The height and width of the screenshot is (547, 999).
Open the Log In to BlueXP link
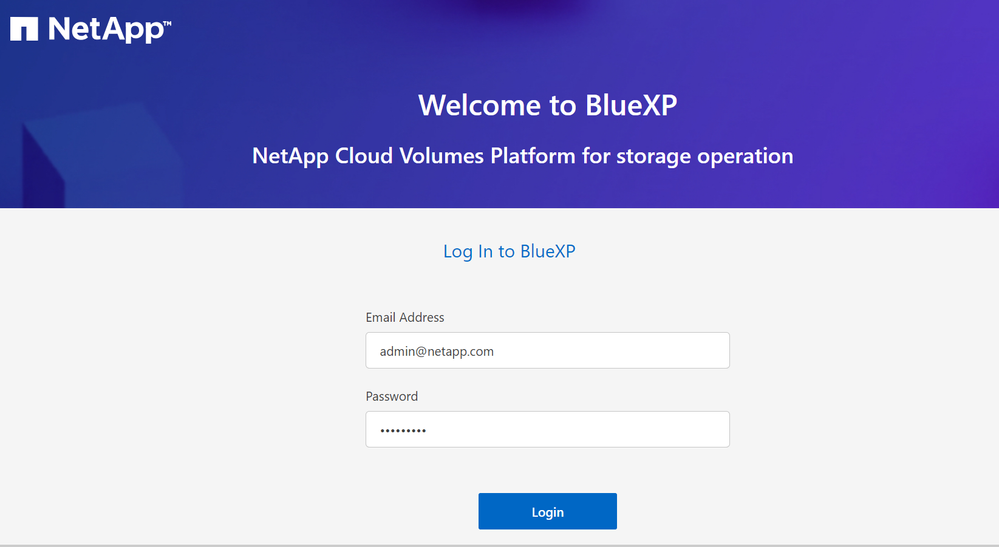point(509,251)
